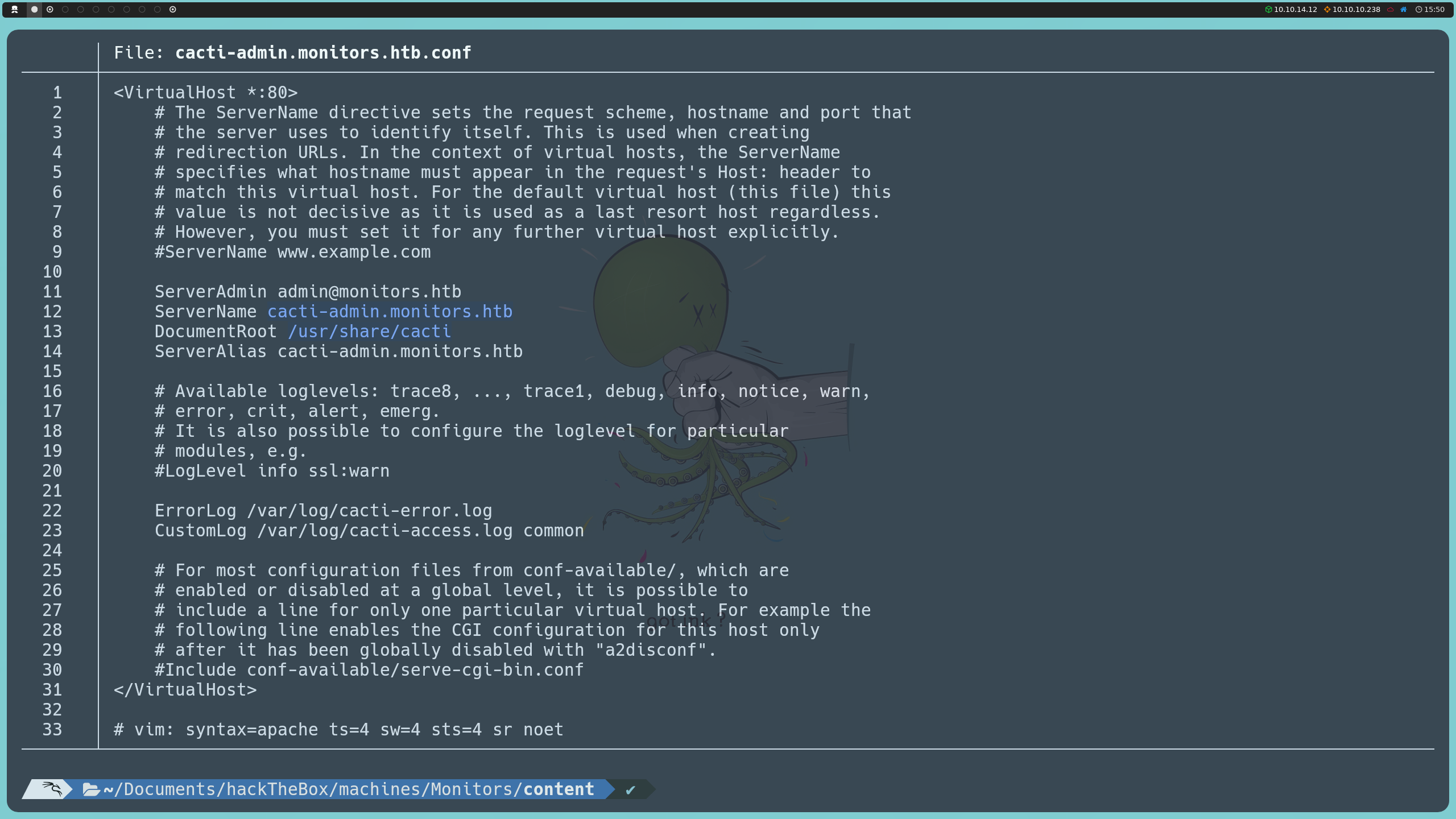Click the blue home icon in bar
The image size is (1456, 819).
(x=1404, y=9)
